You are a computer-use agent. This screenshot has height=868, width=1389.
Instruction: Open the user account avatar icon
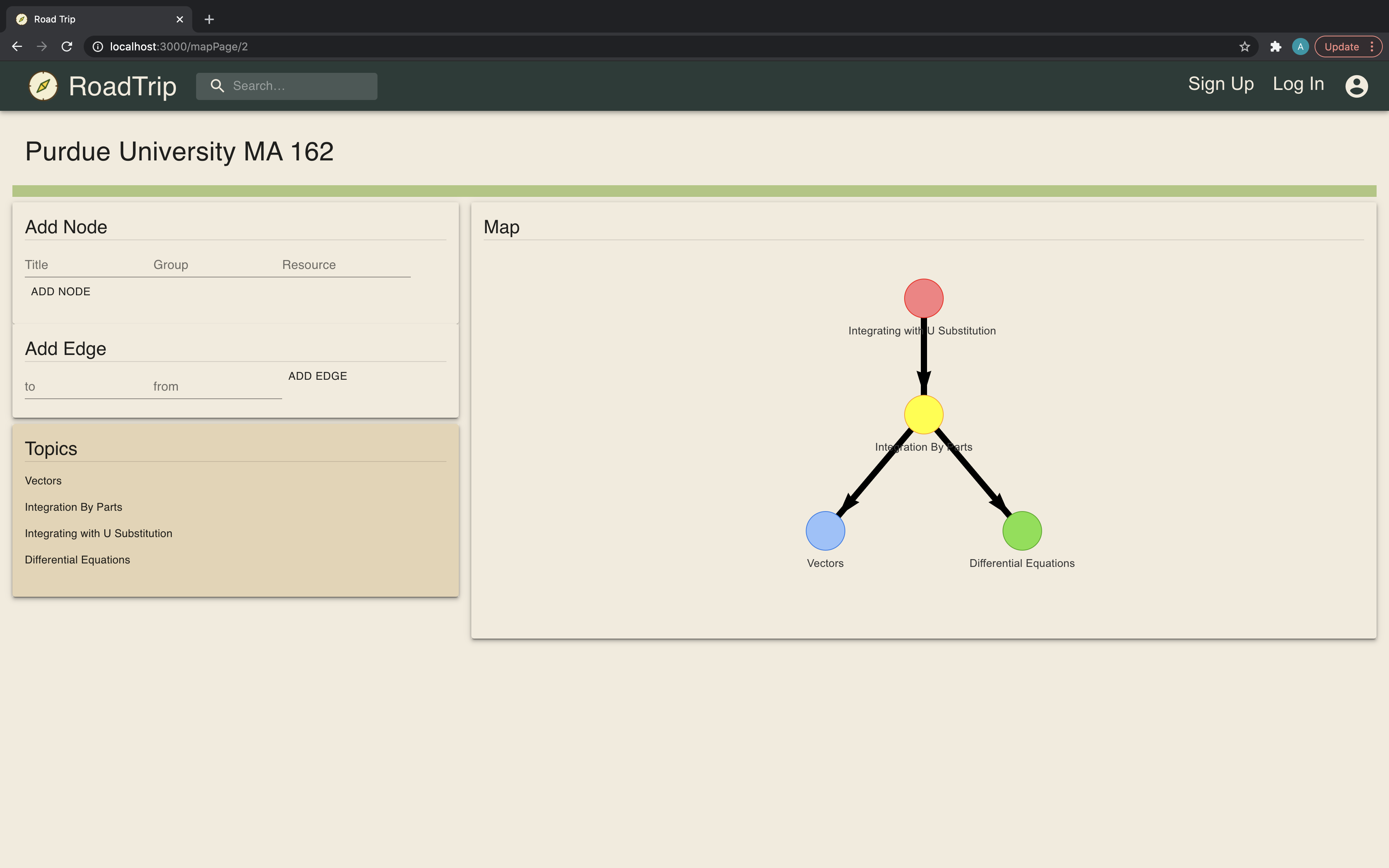[1356, 86]
